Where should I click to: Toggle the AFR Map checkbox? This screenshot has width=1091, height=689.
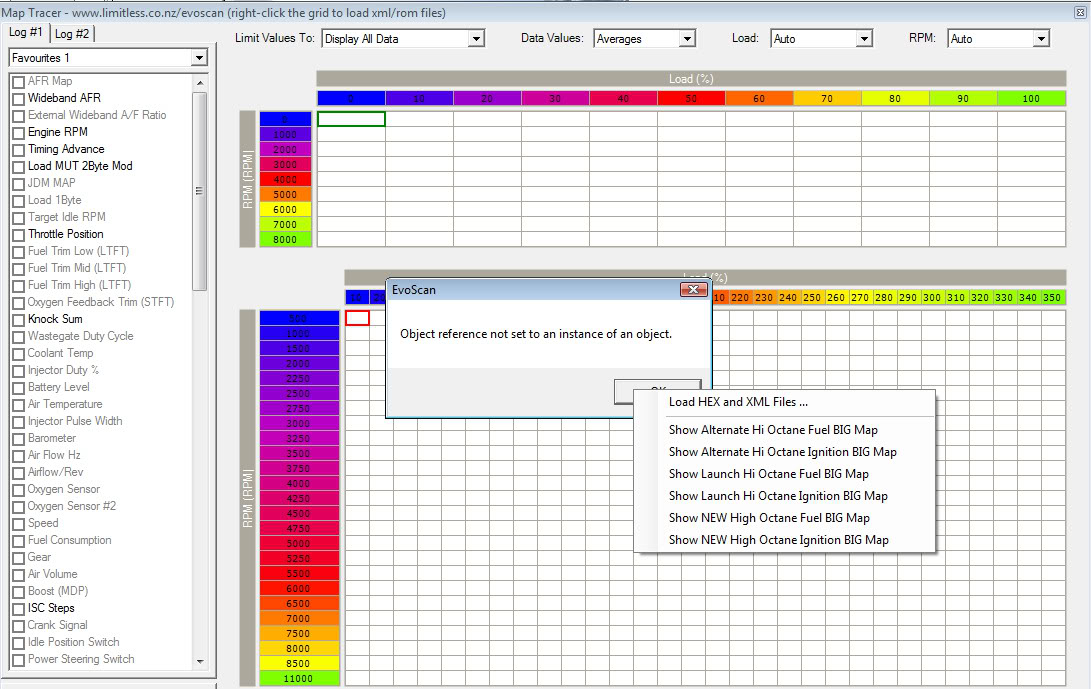pyautogui.click(x=19, y=82)
